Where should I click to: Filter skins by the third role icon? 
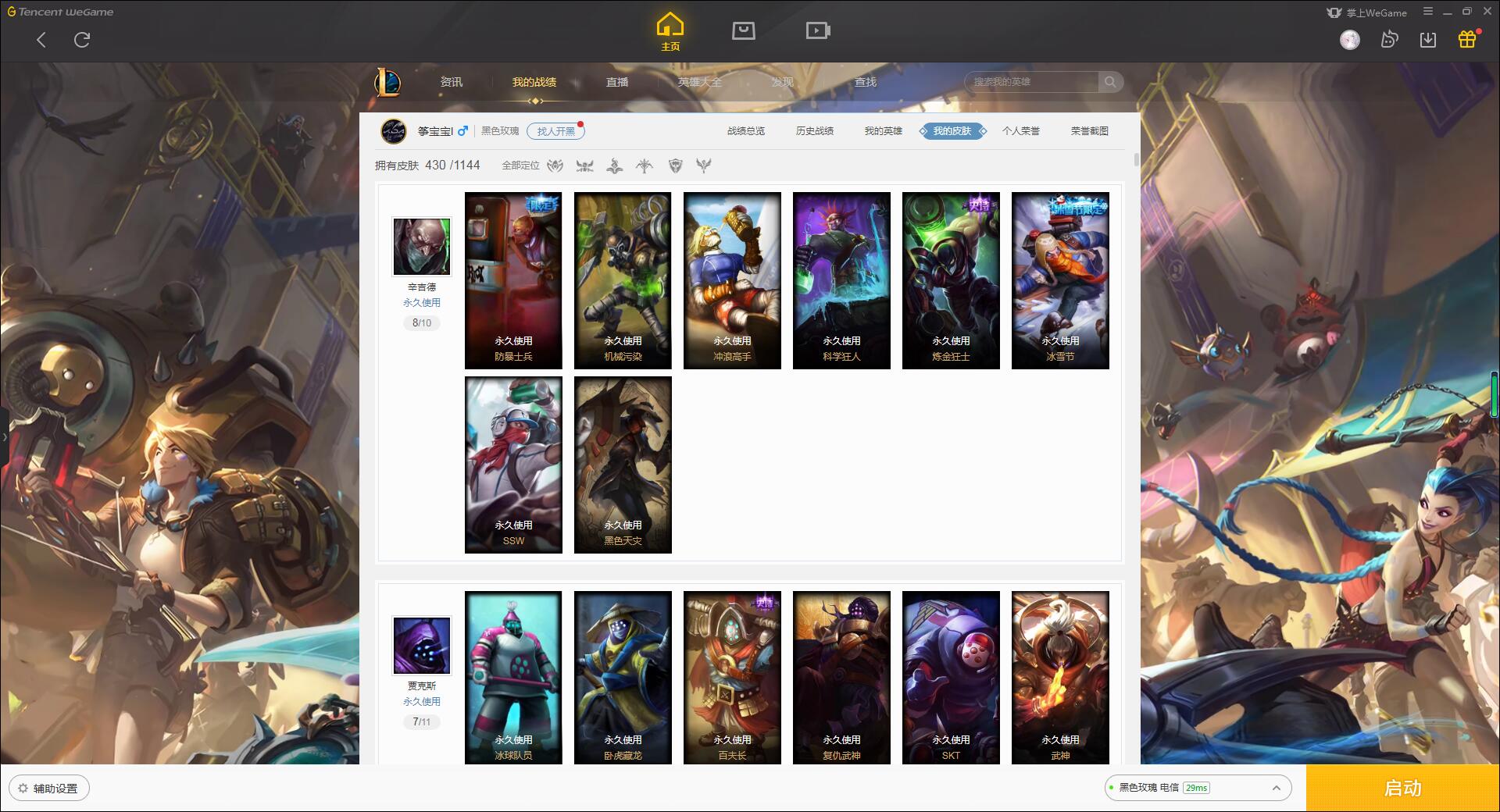pos(615,166)
